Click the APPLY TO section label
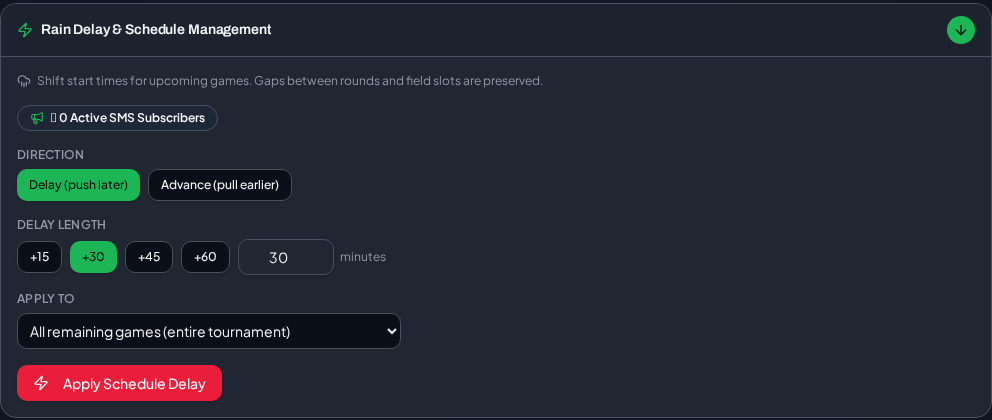992x420 pixels. point(46,299)
